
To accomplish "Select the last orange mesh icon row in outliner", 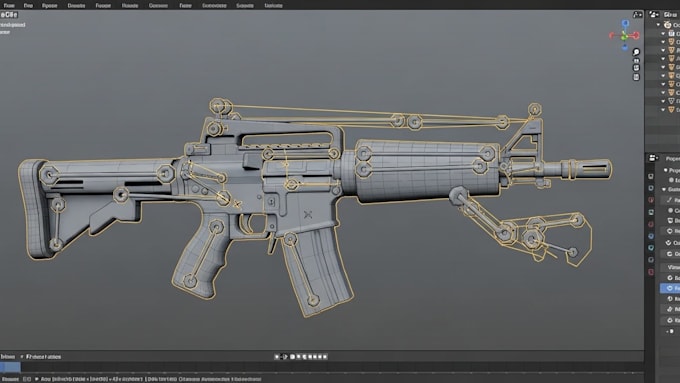I will click(671, 110).
